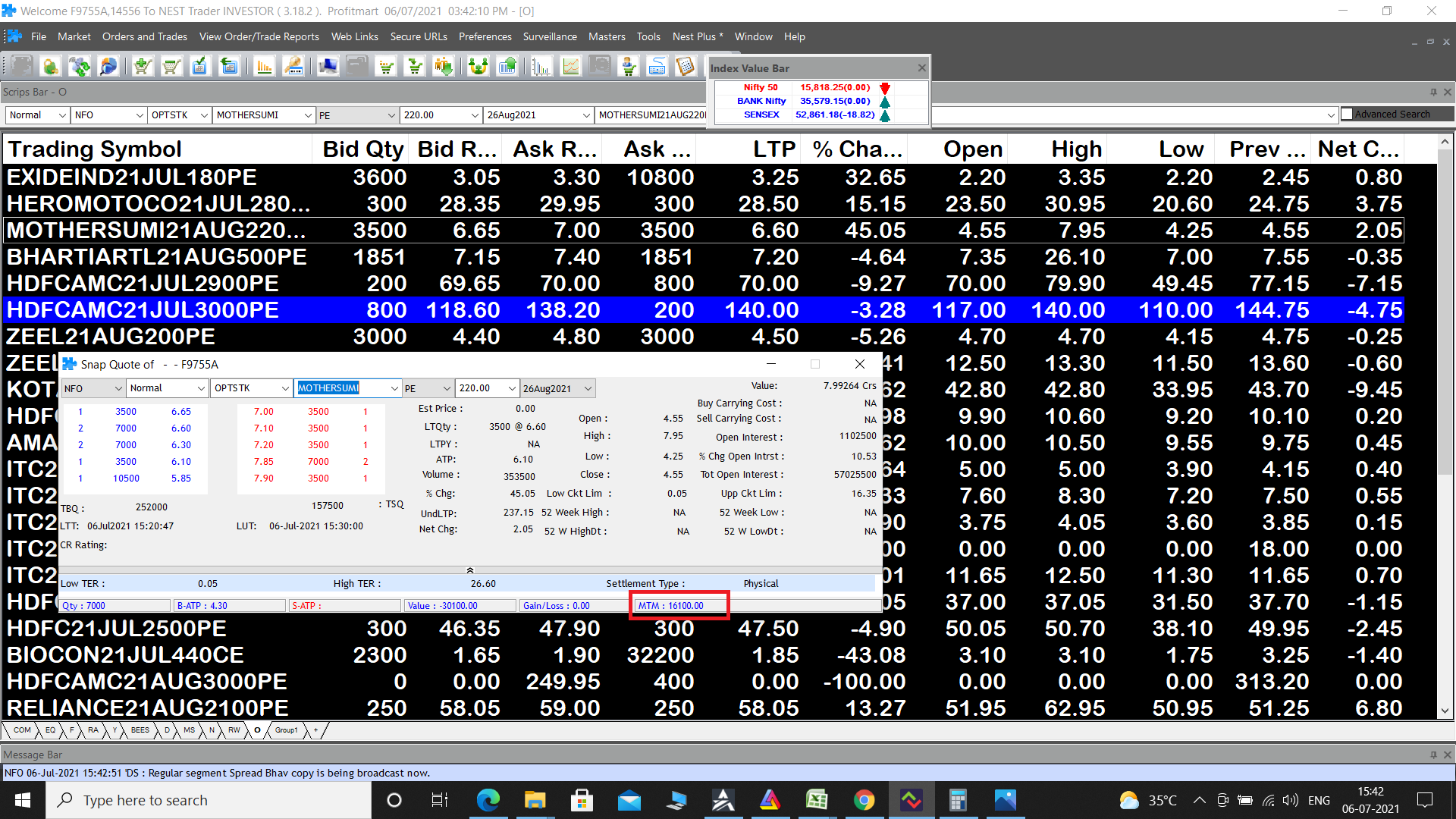The height and width of the screenshot is (819, 1456).
Task: Click the magnifier pie chart toolbar icon
Action: (x=108, y=67)
